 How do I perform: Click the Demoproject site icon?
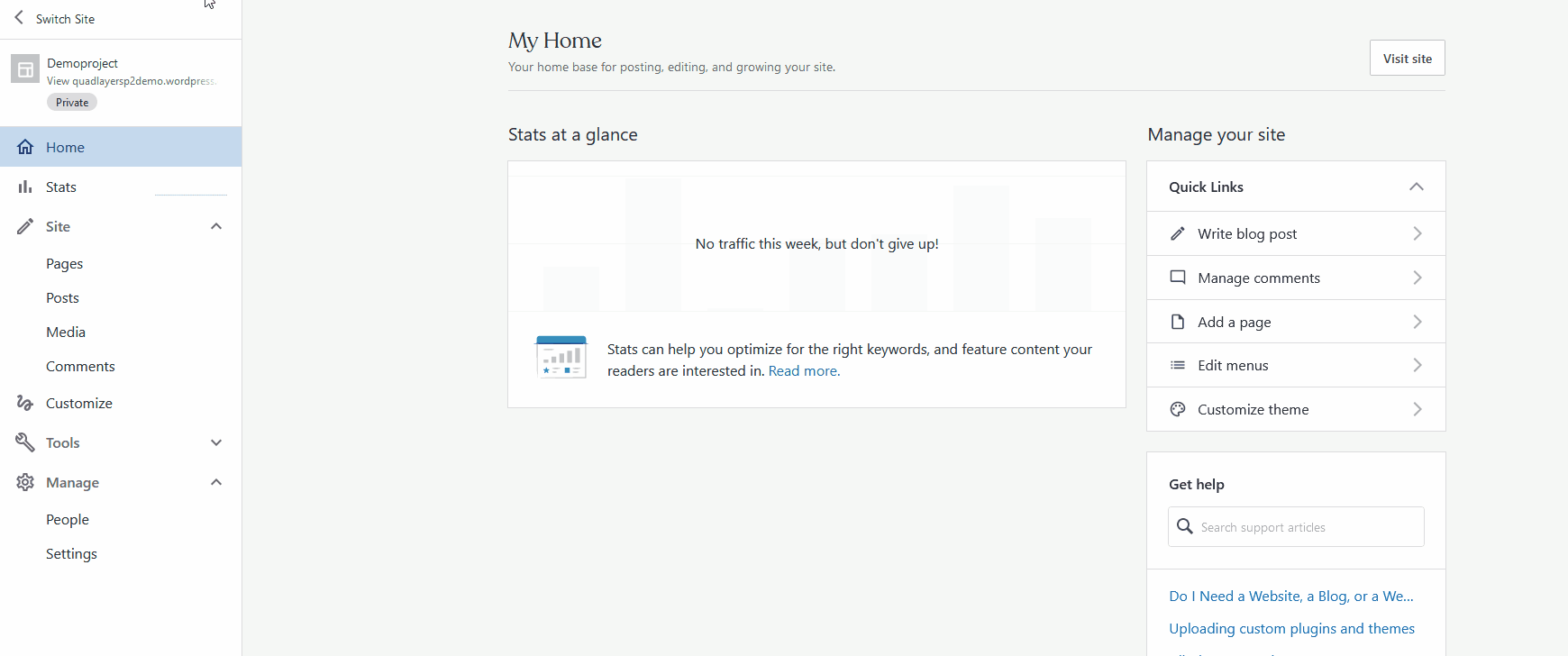25,68
